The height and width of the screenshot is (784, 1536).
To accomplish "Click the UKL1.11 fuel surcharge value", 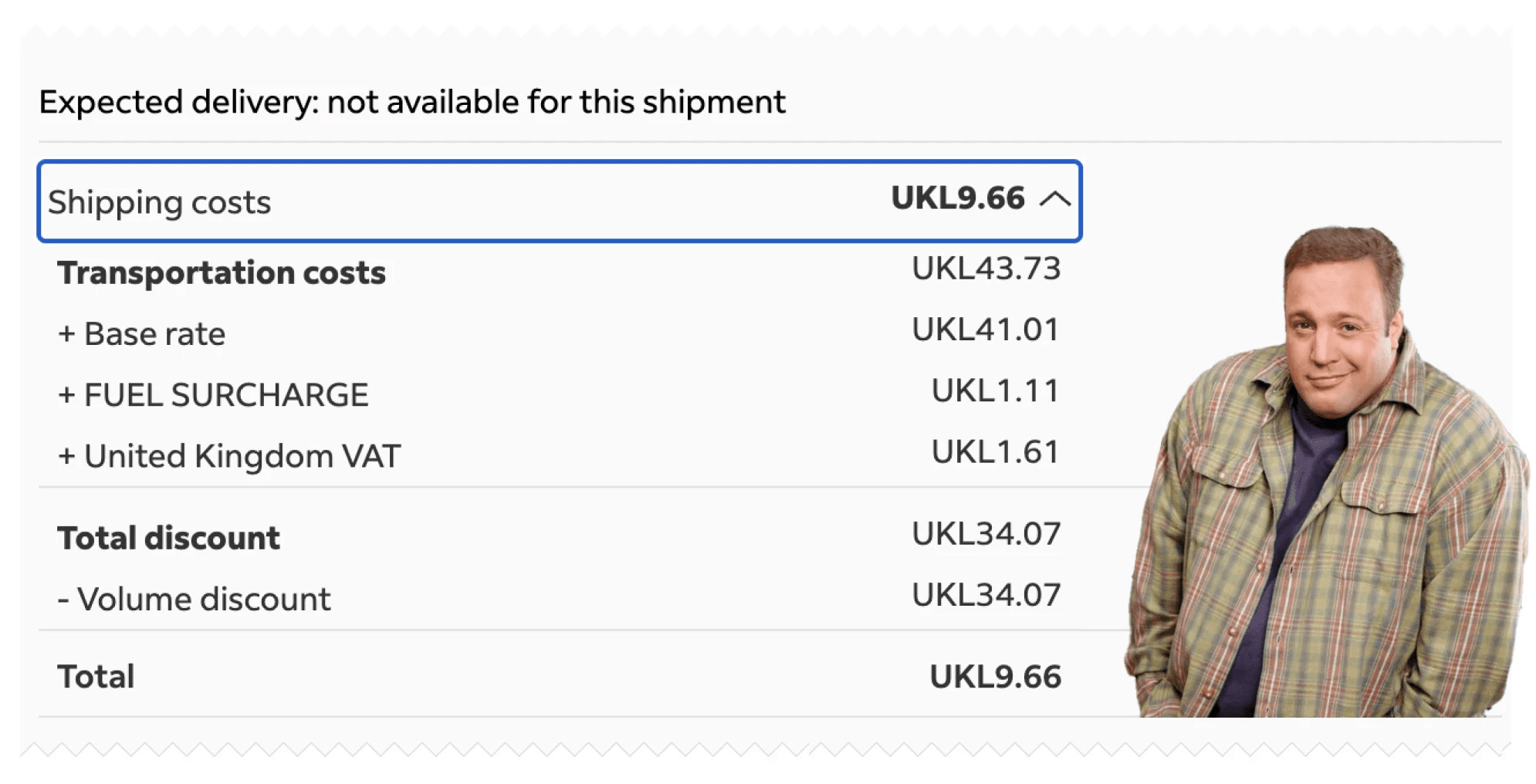I will [995, 390].
